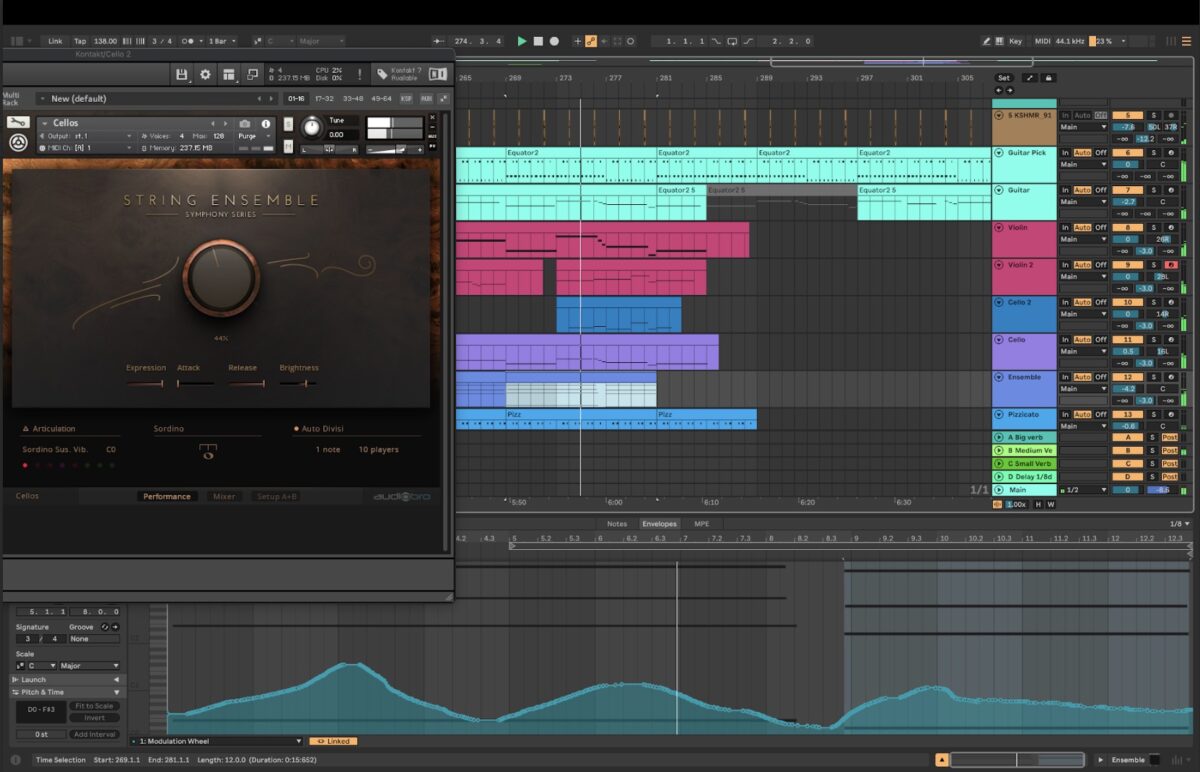Toggle the arrangement lock icon
Screen dimensions: 1200x772
(x=1048, y=77)
